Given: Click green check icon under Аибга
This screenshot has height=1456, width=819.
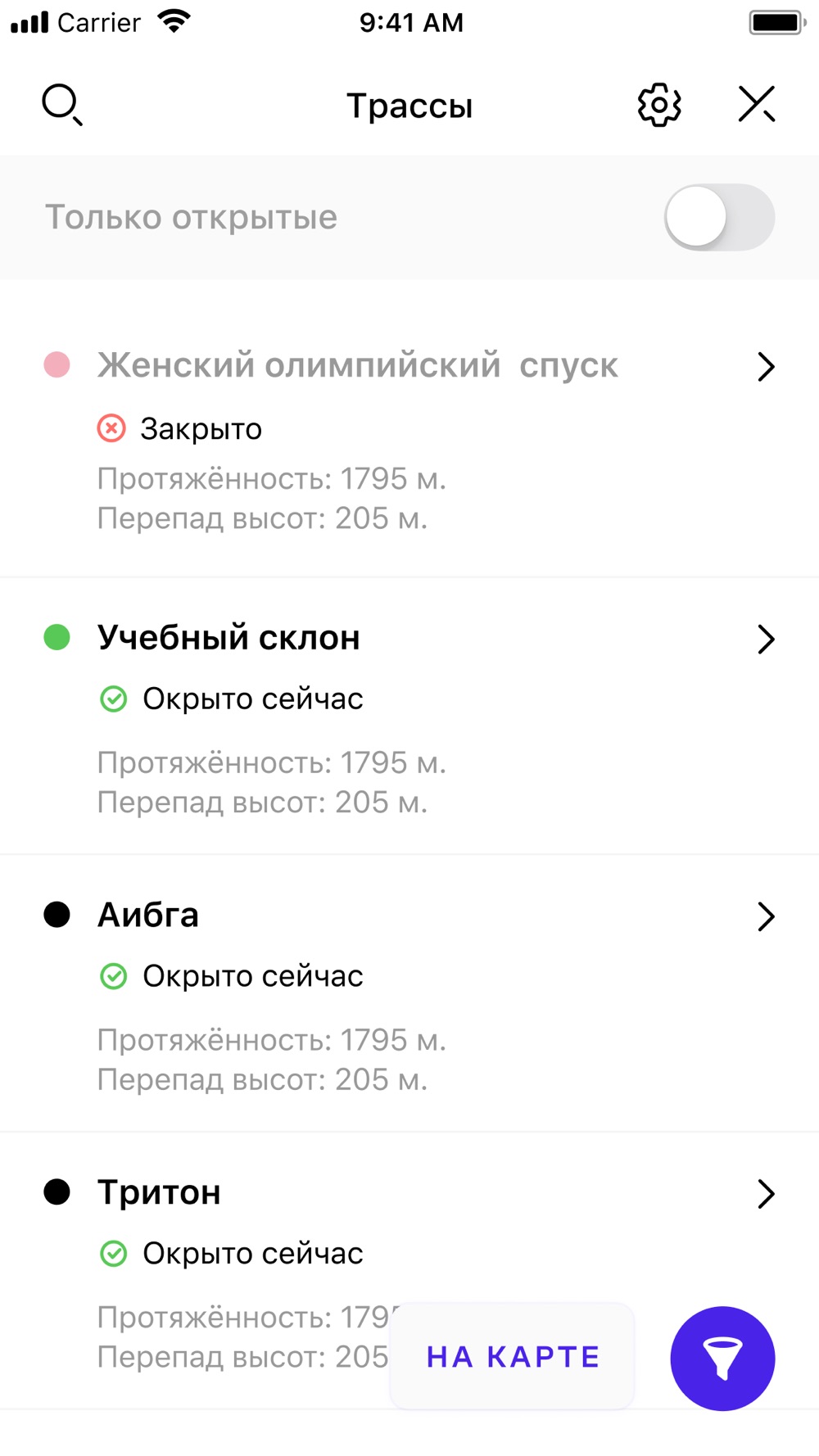Looking at the screenshot, I should pos(113,976).
